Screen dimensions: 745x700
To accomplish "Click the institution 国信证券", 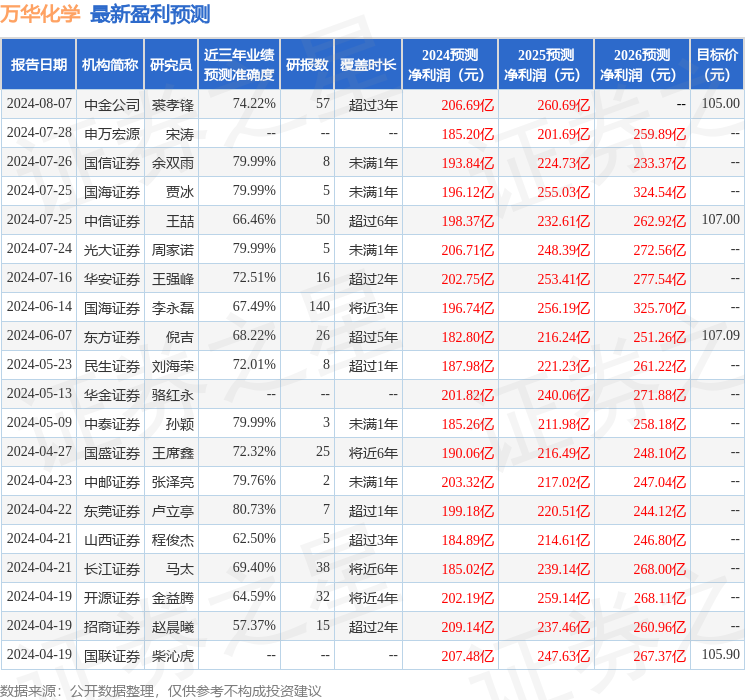I will [112, 163].
